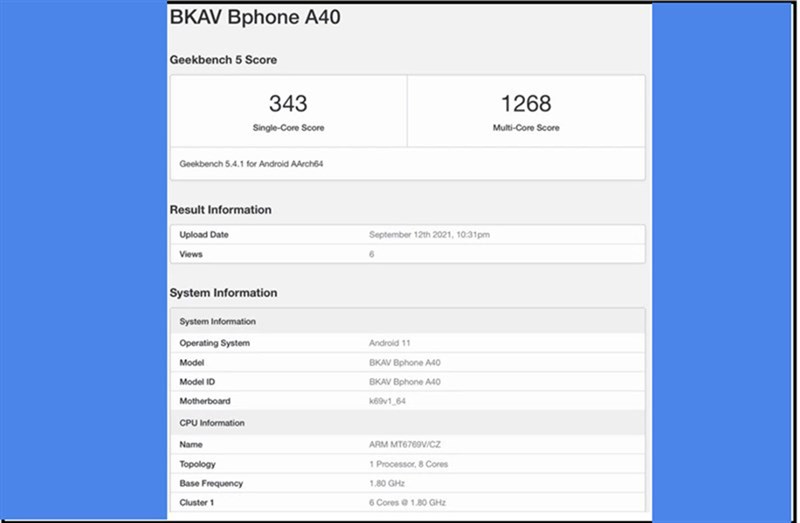Select the September 12th 2021 upload date value
The image size is (800, 523).
click(x=429, y=235)
